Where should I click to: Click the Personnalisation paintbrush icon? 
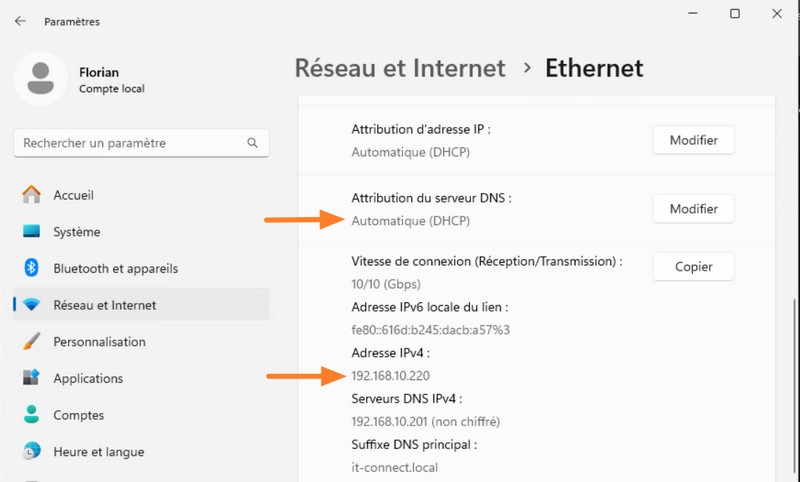tap(32, 342)
